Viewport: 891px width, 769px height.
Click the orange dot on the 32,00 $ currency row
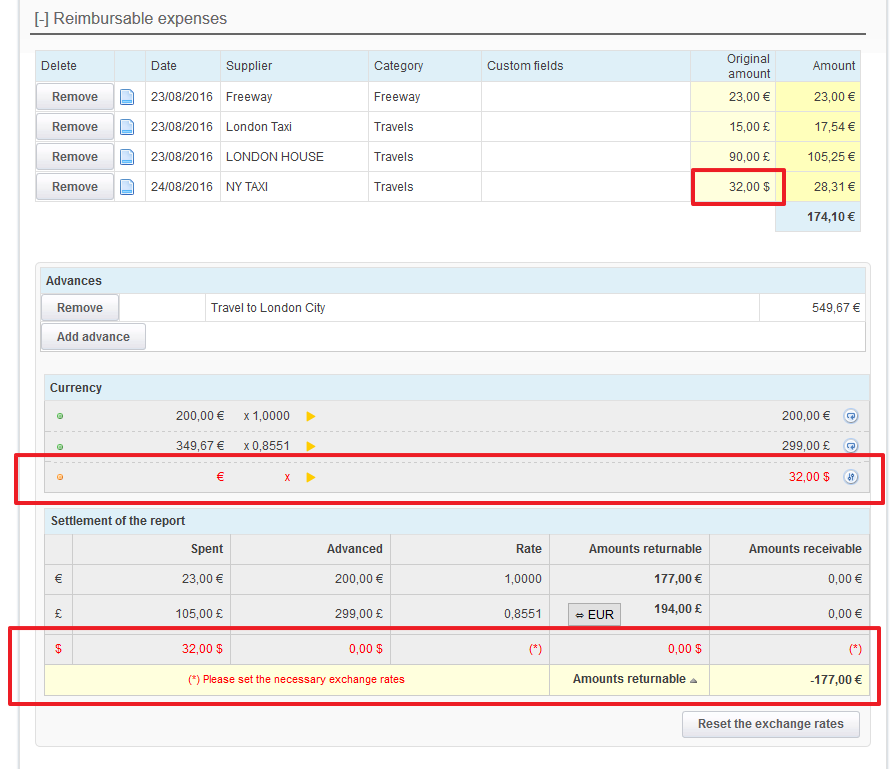pyautogui.click(x=60, y=477)
